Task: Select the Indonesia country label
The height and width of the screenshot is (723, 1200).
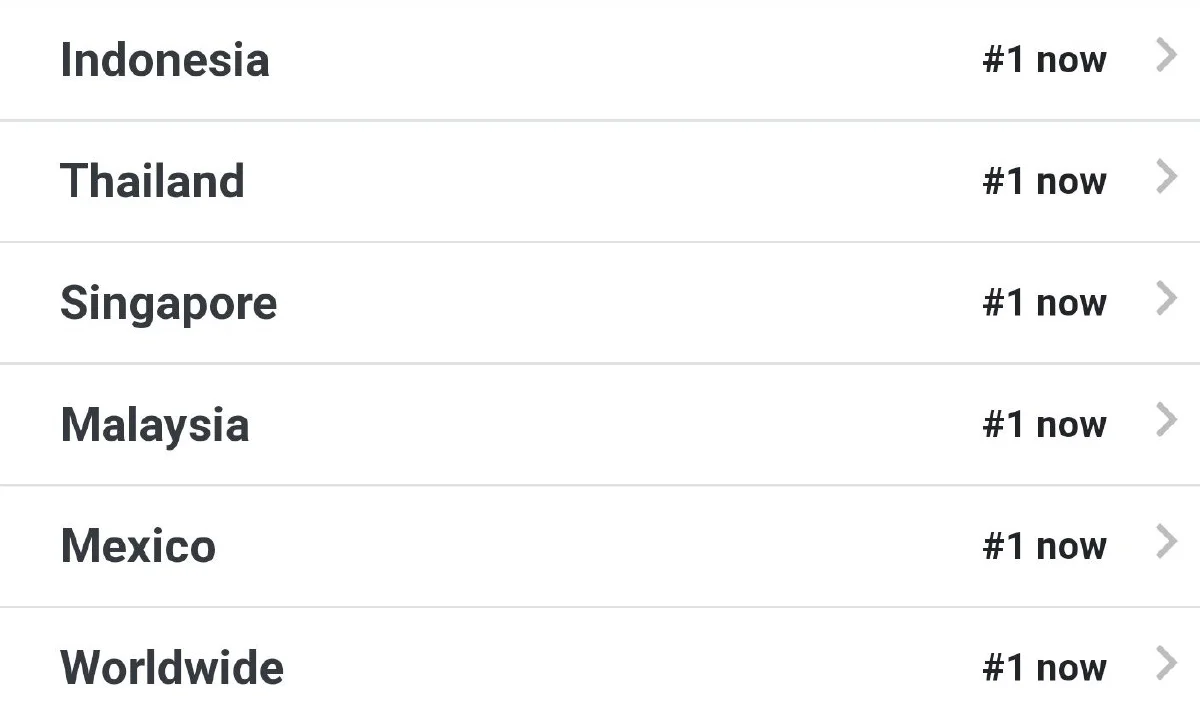Action: tap(165, 60)
